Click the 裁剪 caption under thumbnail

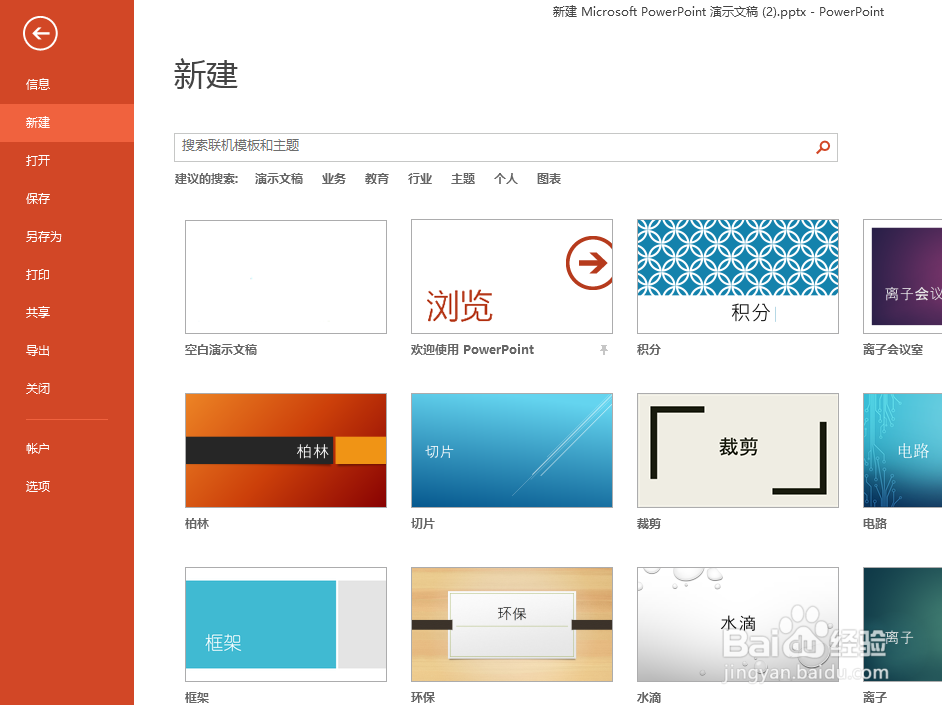649,524
